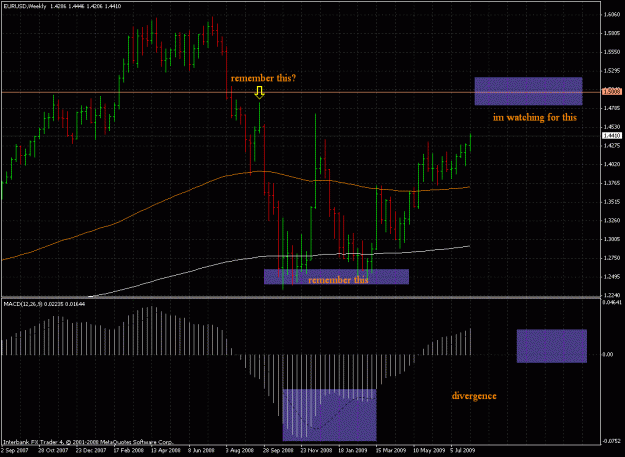625x457 pixels.
Task: Click the 1.4020 price axis label
Action: pyautogui.click(x=612, y=164)
